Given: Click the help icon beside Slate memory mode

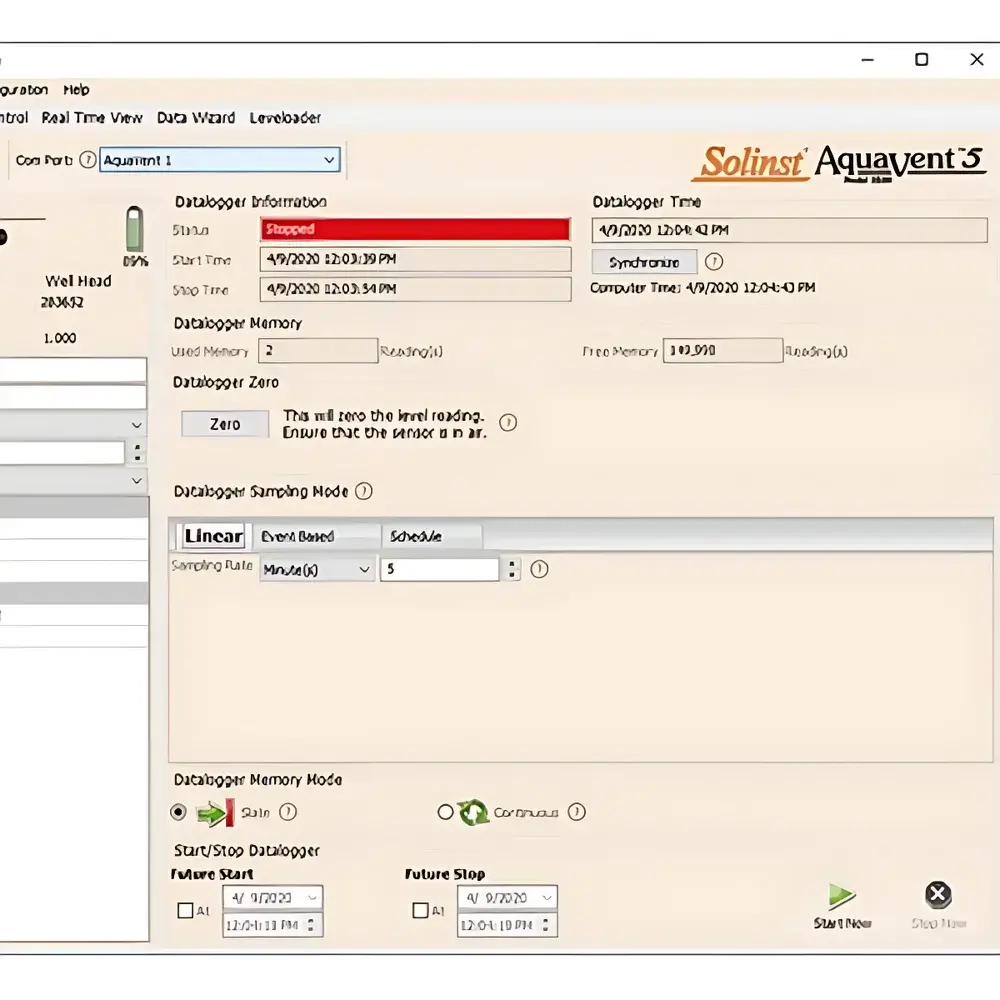Looking at the screenshot, I should pos(287,813).
